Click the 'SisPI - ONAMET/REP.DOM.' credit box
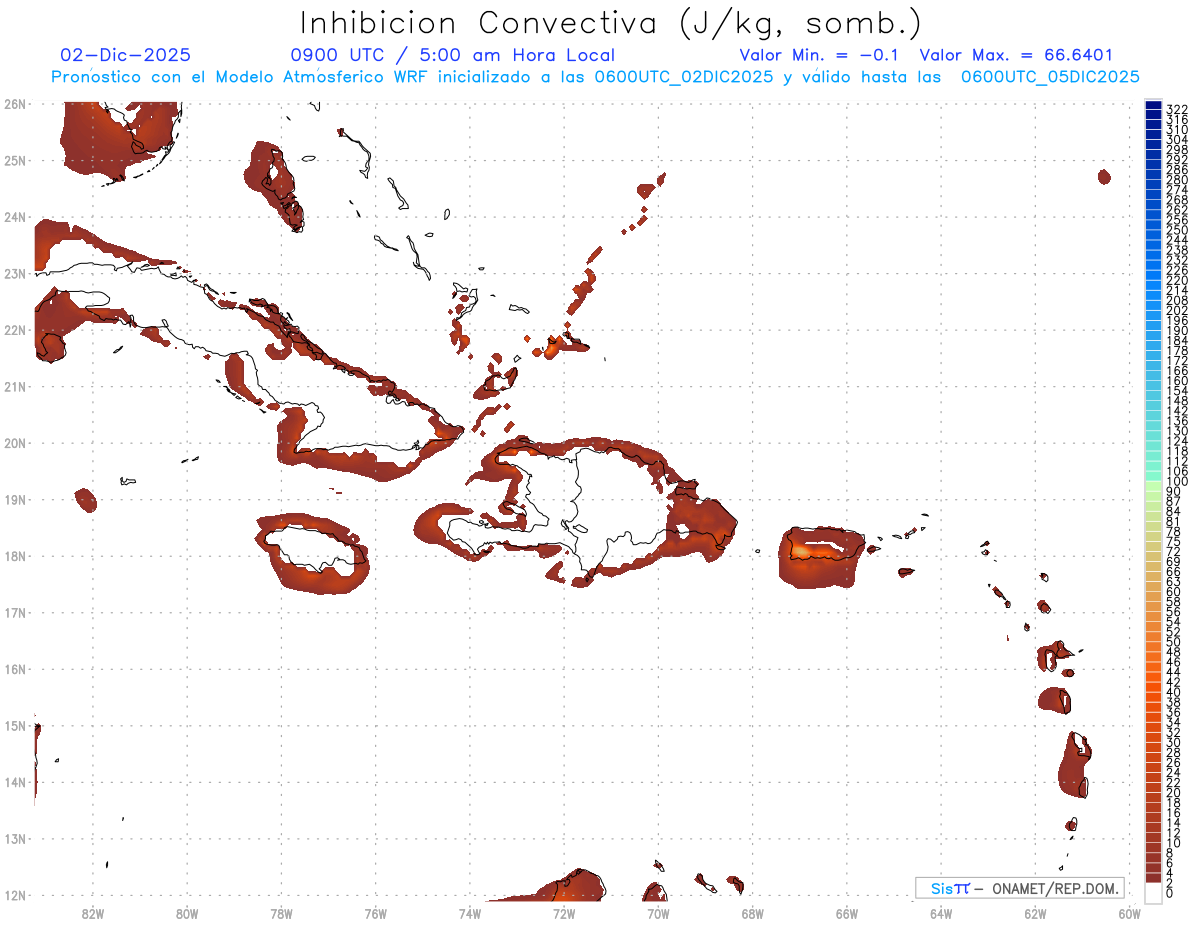This screenshot has width=1200, height=927. (1020, 888)
